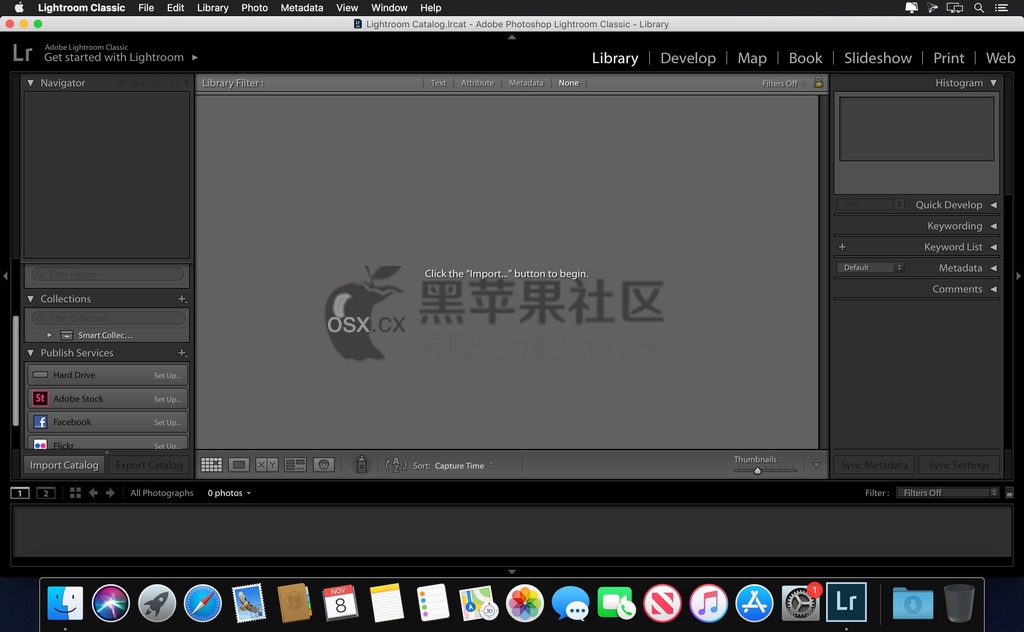The image size is (1024, 632).
Task: Click the Filter Folders search field
Action: 108,274
